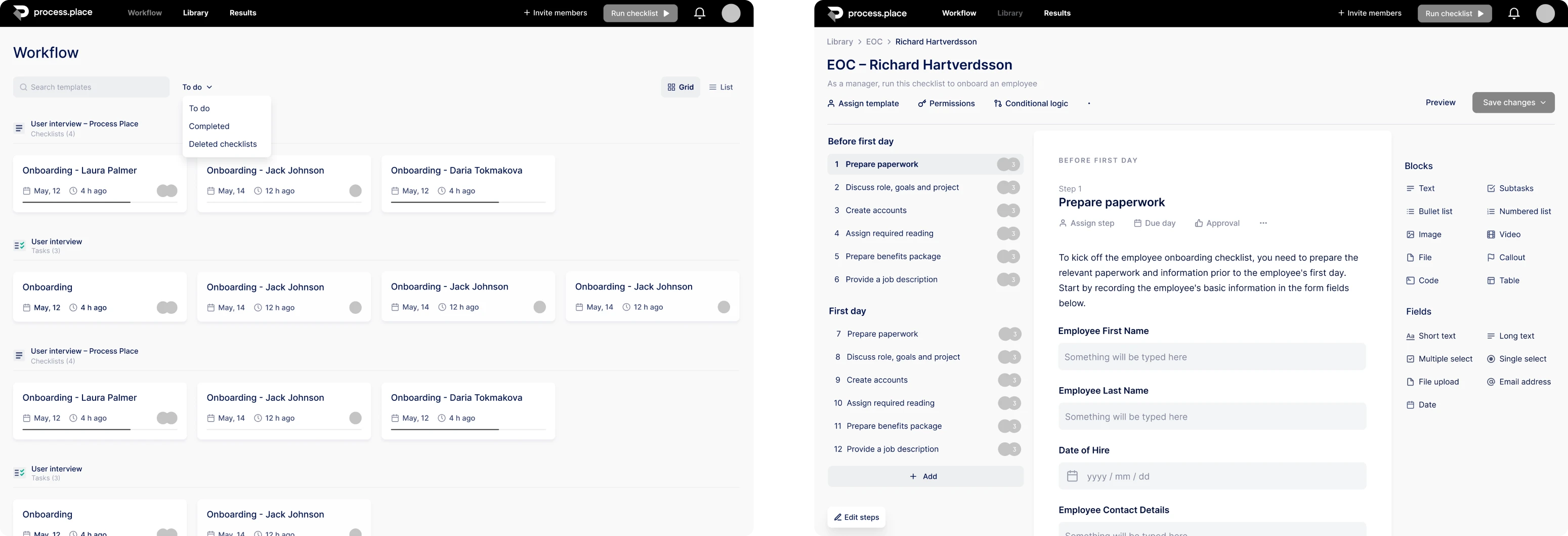Image resolution: width=1568 pixels, height=536 pixels.
Task: Choose To do option in open filter menu
Action: 199,108
